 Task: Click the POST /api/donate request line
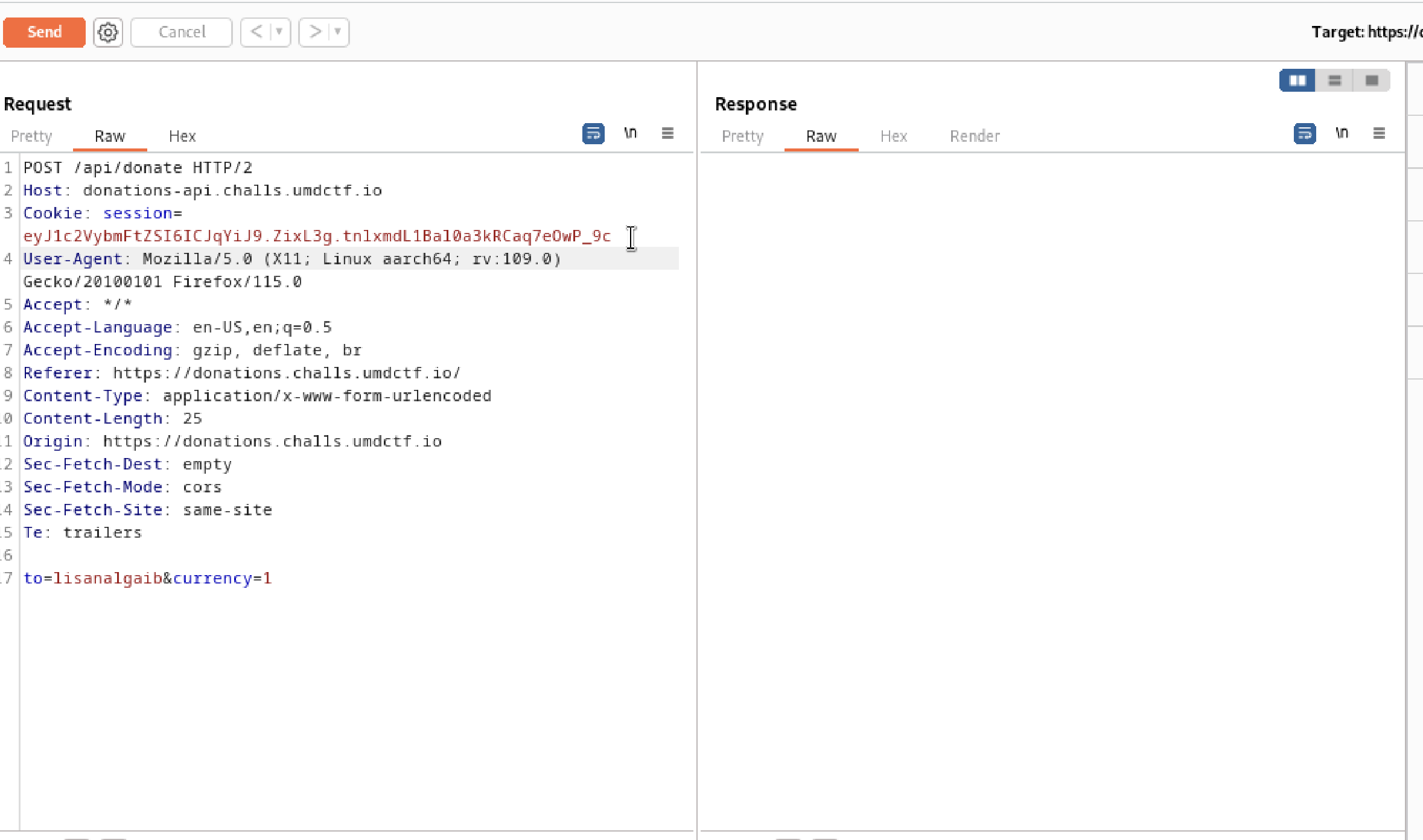click(138, 168)
